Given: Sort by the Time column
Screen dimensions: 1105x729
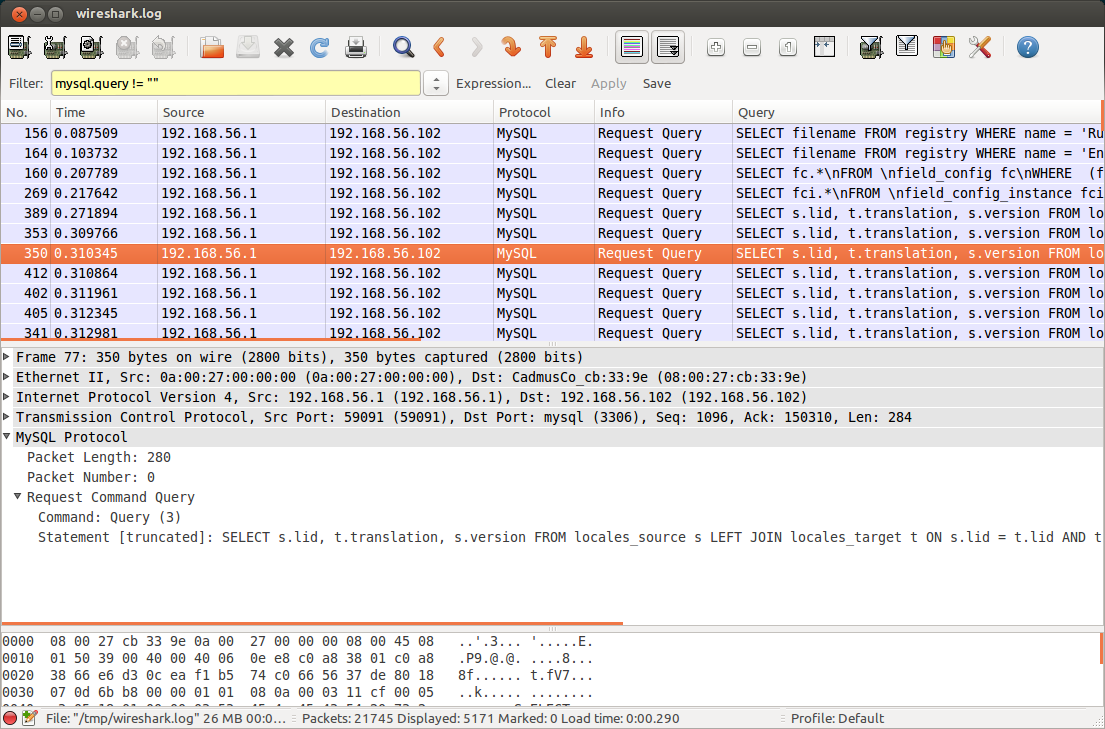Looking at the screenshot, I should [104, 112].
